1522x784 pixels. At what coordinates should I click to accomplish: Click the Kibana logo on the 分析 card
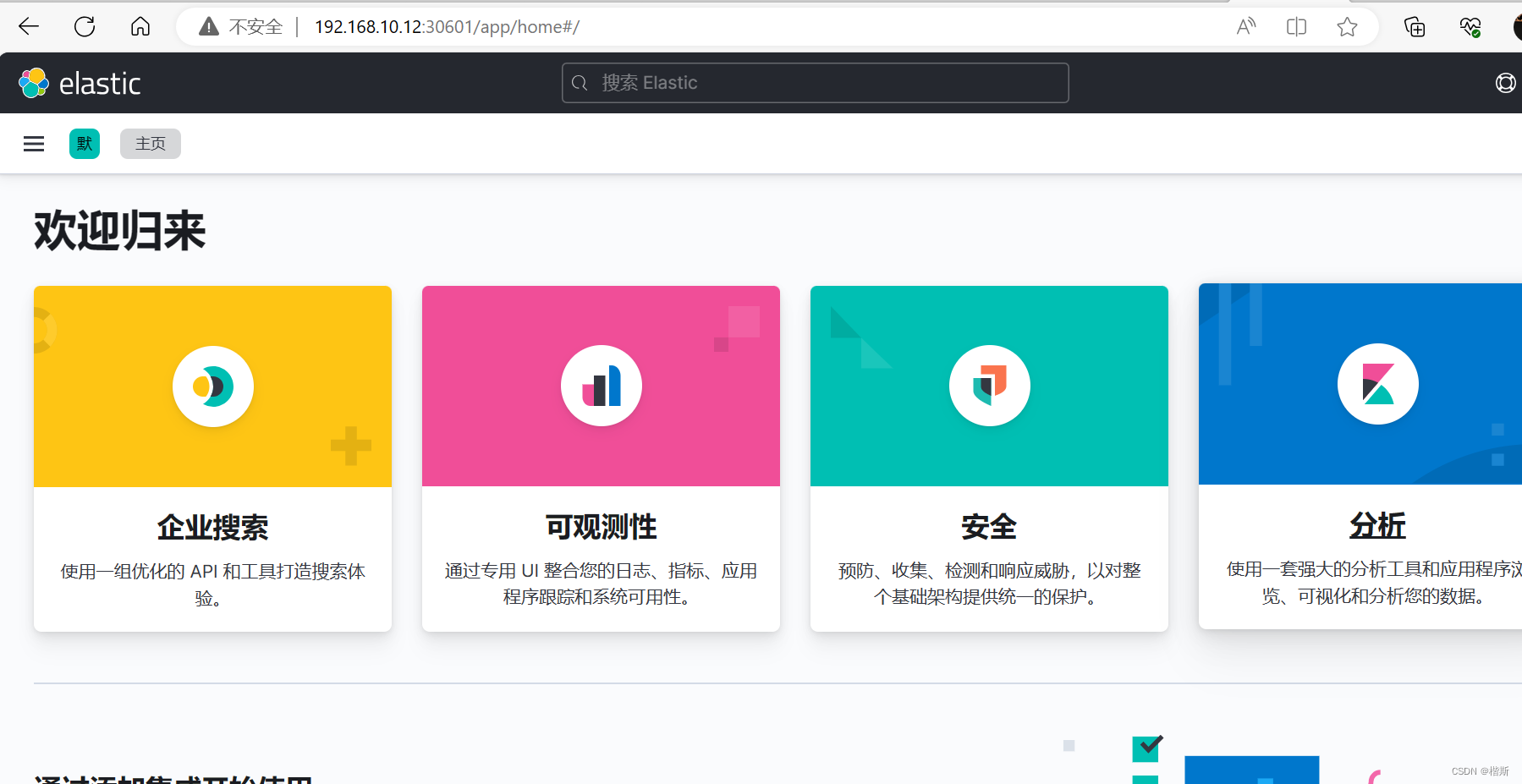1376,383
